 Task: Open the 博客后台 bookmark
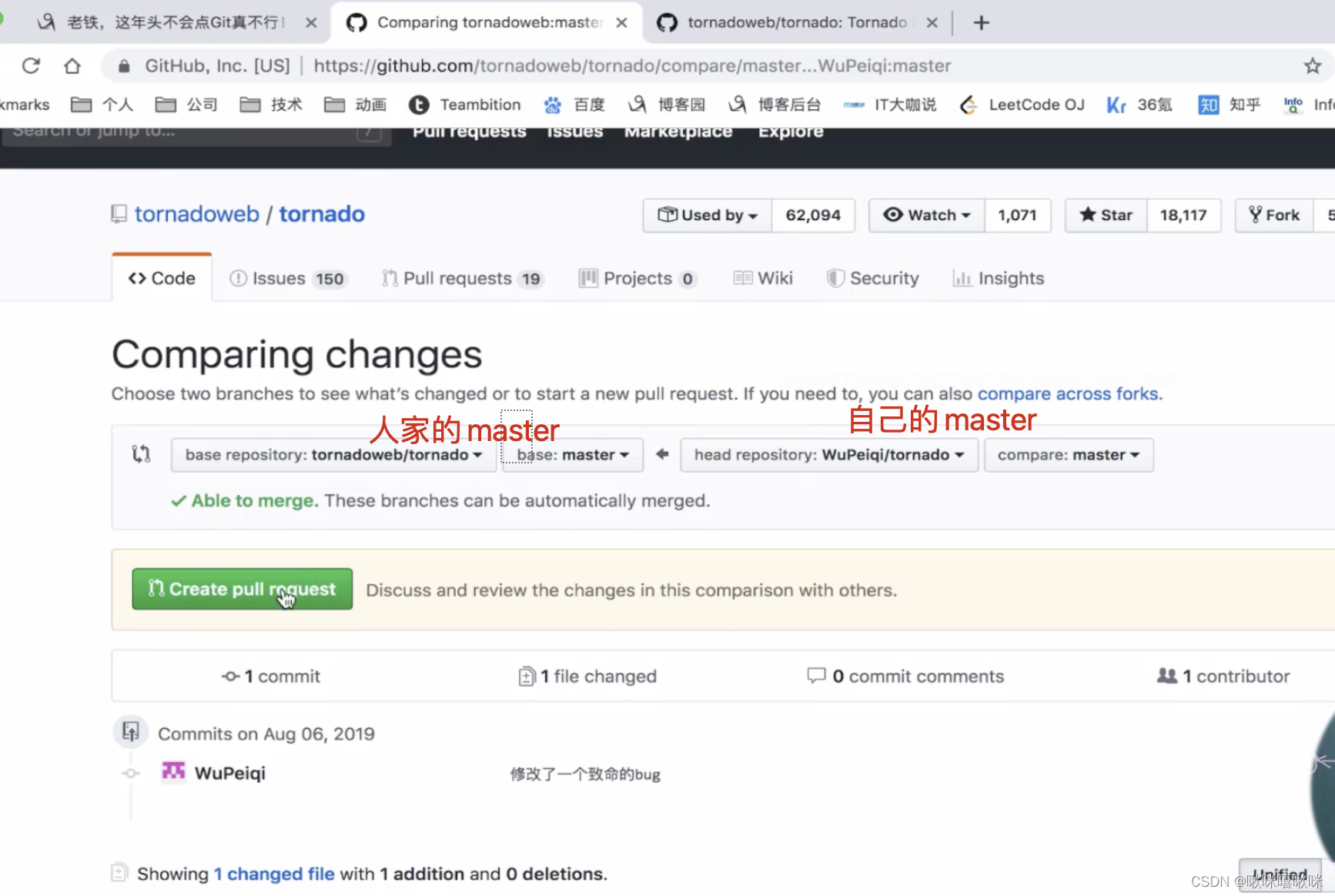click(x=775, y=105)
